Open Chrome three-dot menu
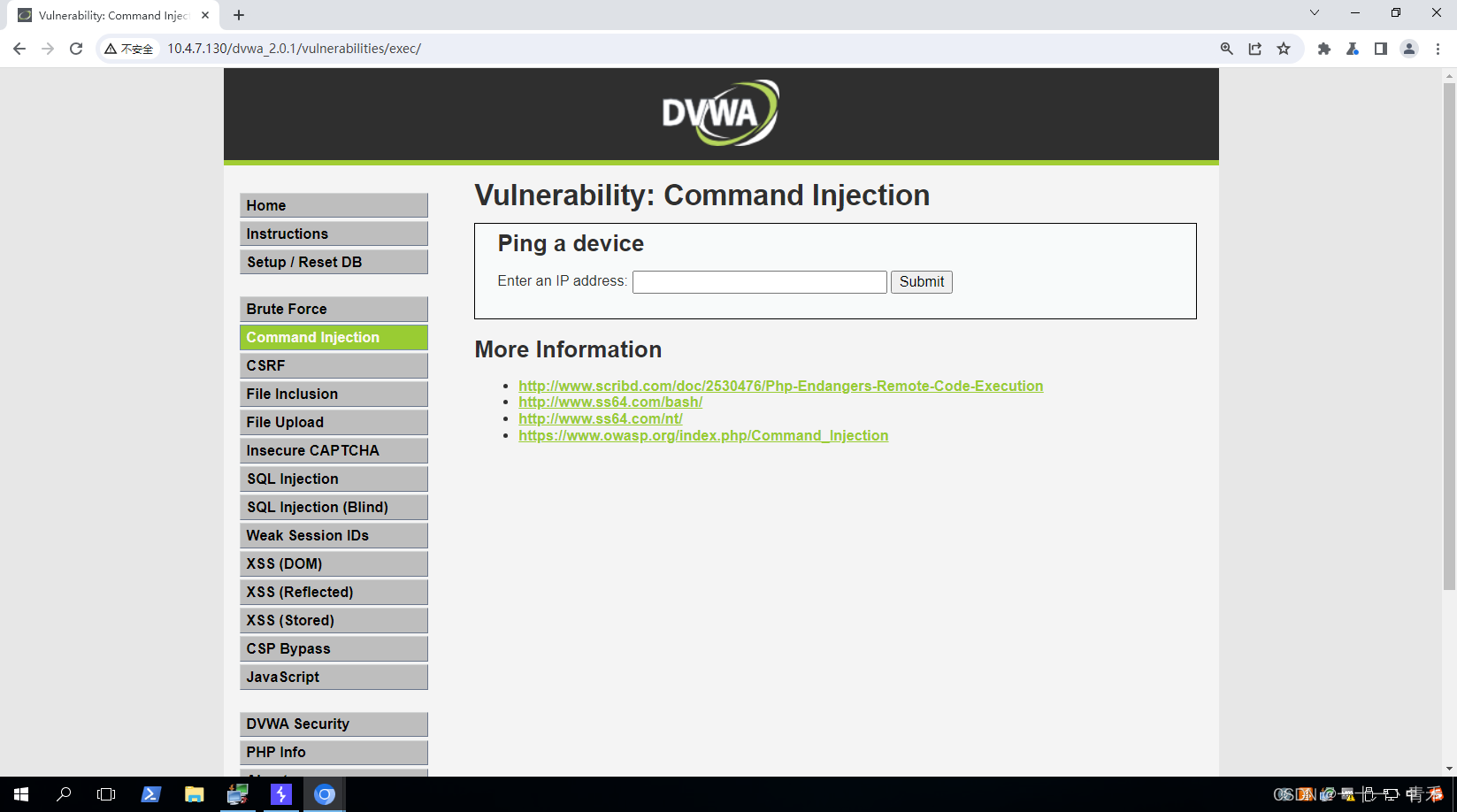The height and width of the screenshot is (812, 1457). [x=1438, y=49]
